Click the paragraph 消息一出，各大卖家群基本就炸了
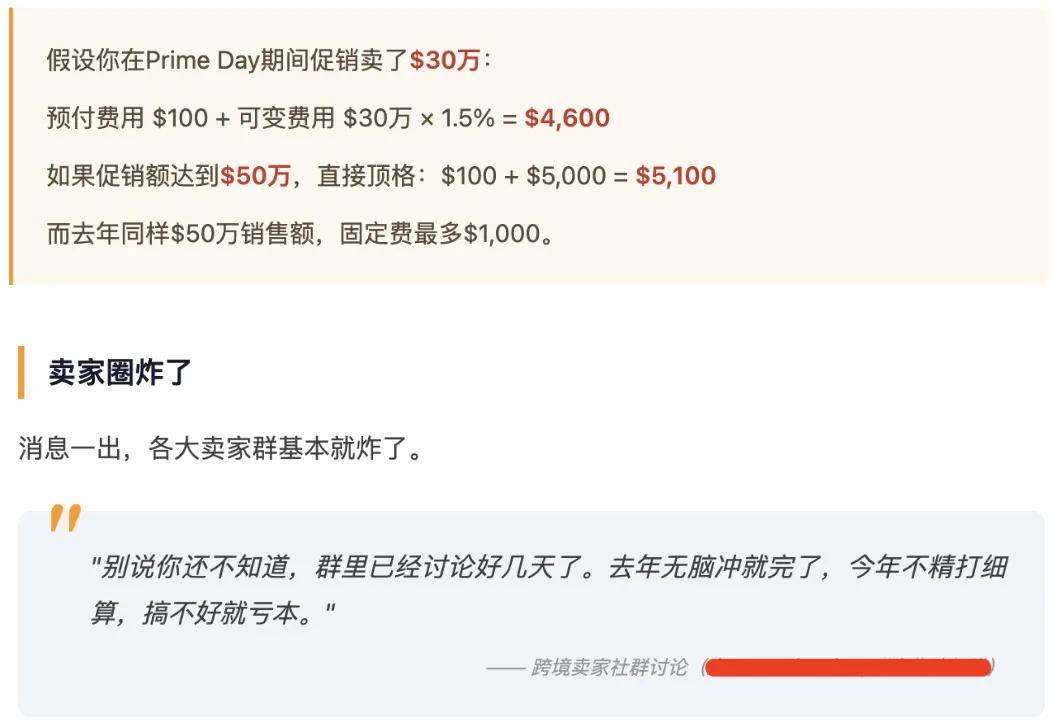 pyautogui.click(x=220, y=448)
